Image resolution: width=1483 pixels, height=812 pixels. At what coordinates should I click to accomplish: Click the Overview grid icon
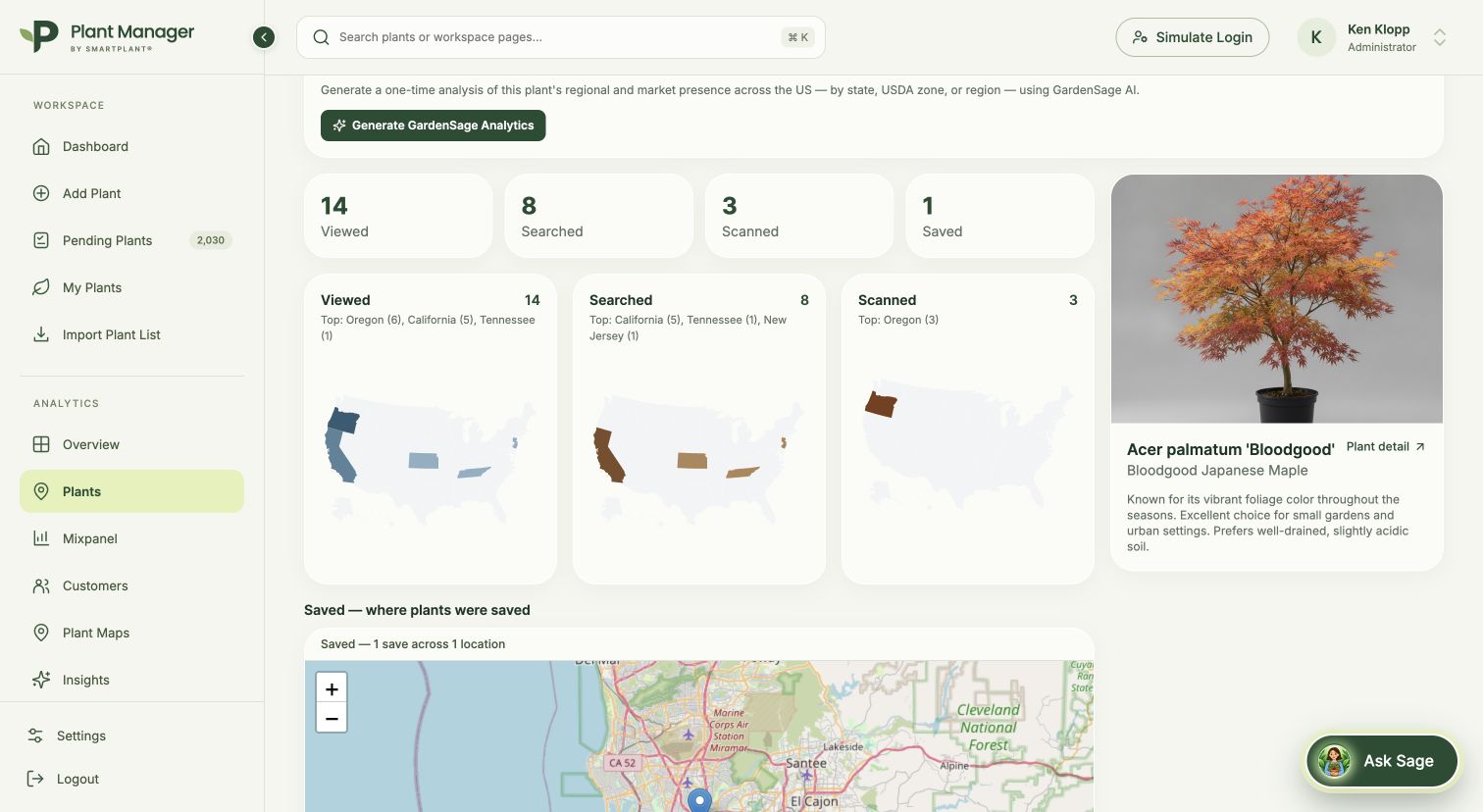point(41,444)
